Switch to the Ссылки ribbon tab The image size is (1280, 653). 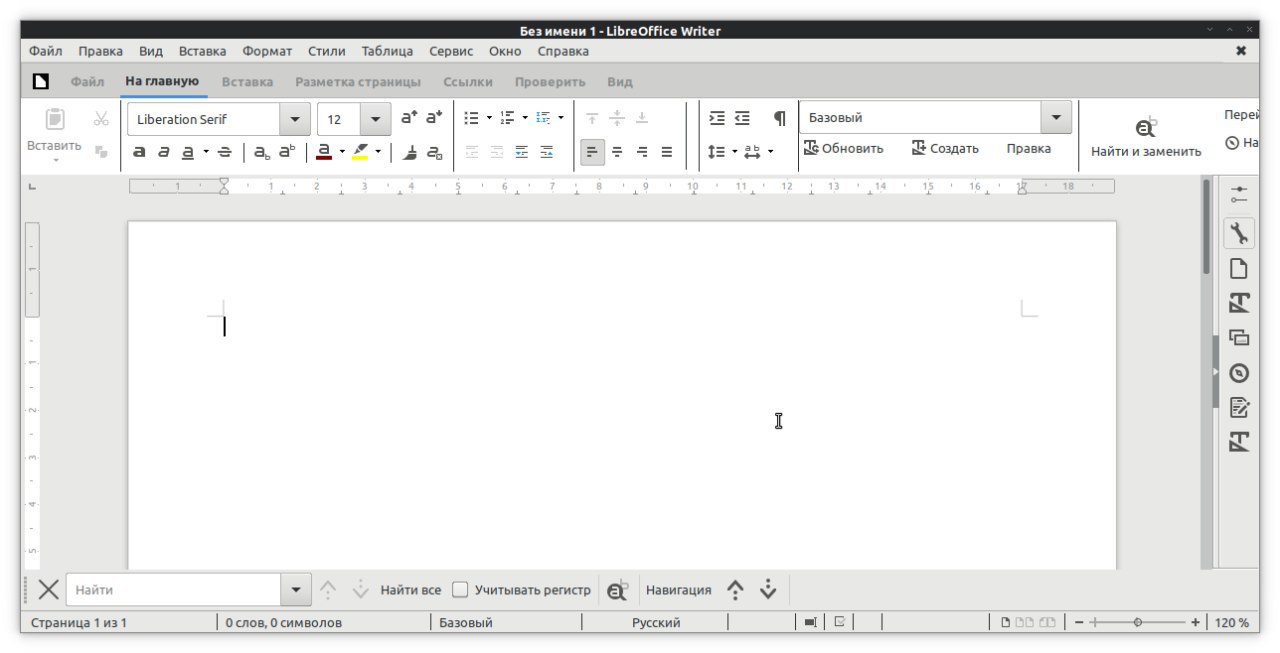(x=468, y=82)
